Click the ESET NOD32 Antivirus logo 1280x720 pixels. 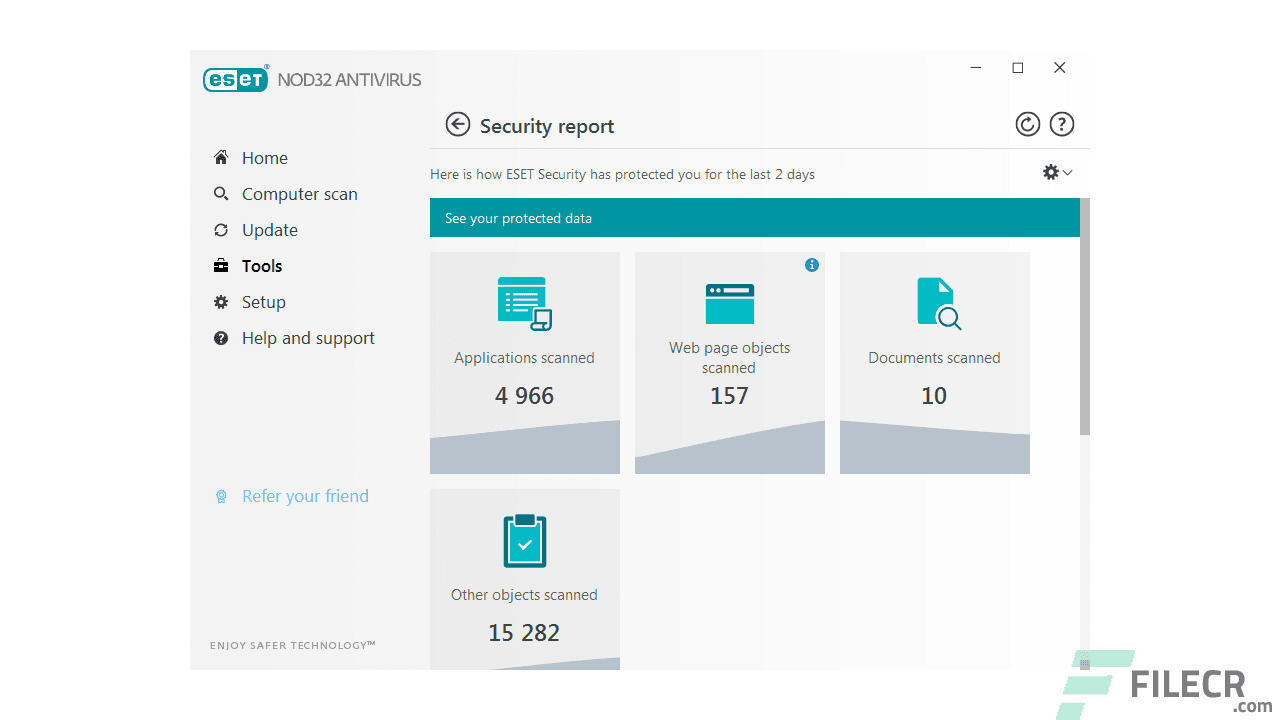pyautogui.click(x=312, y=80)
